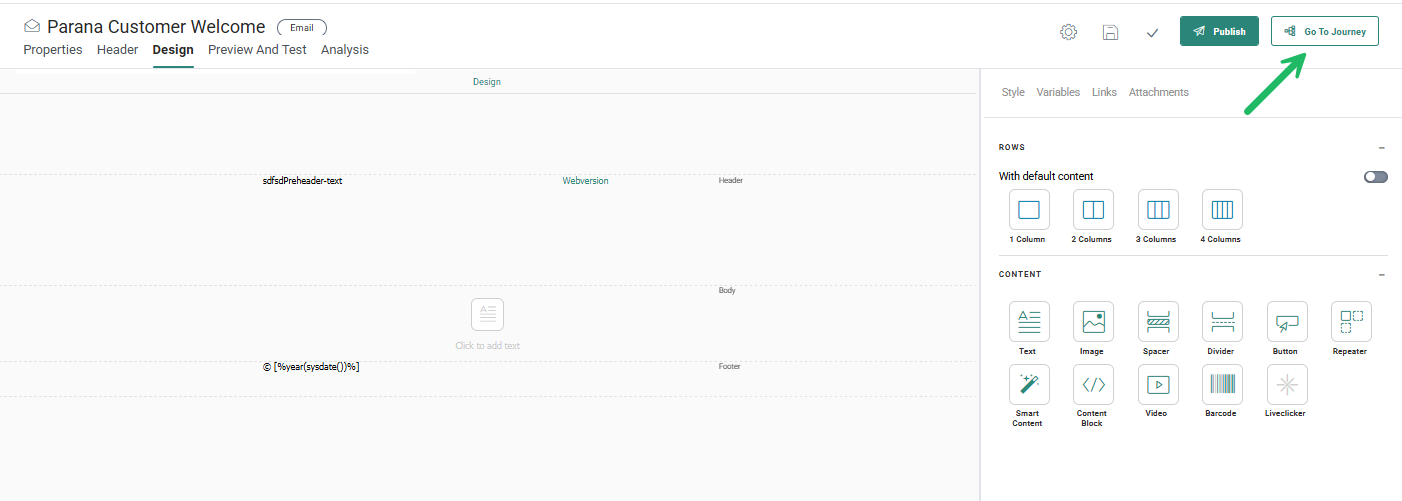The height and width of the screenshot is (501, 1402).
Task: Select the Image content block icon
Action: tap(1093, 322)
